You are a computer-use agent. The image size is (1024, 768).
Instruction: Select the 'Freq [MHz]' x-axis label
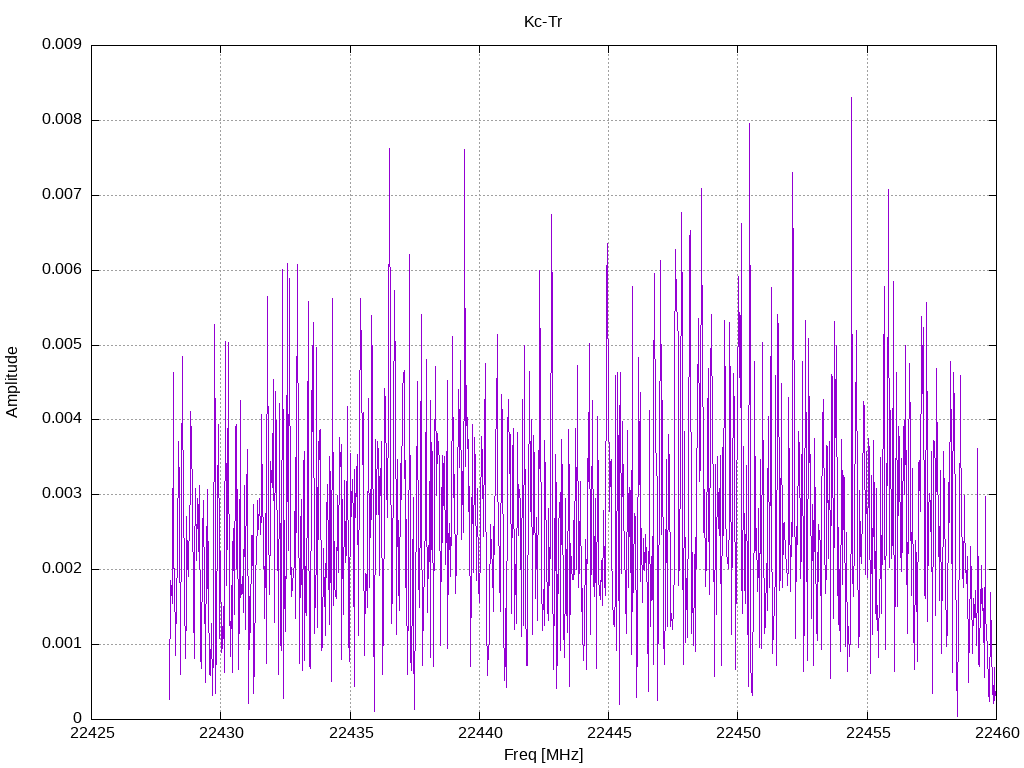pos(543,754)
